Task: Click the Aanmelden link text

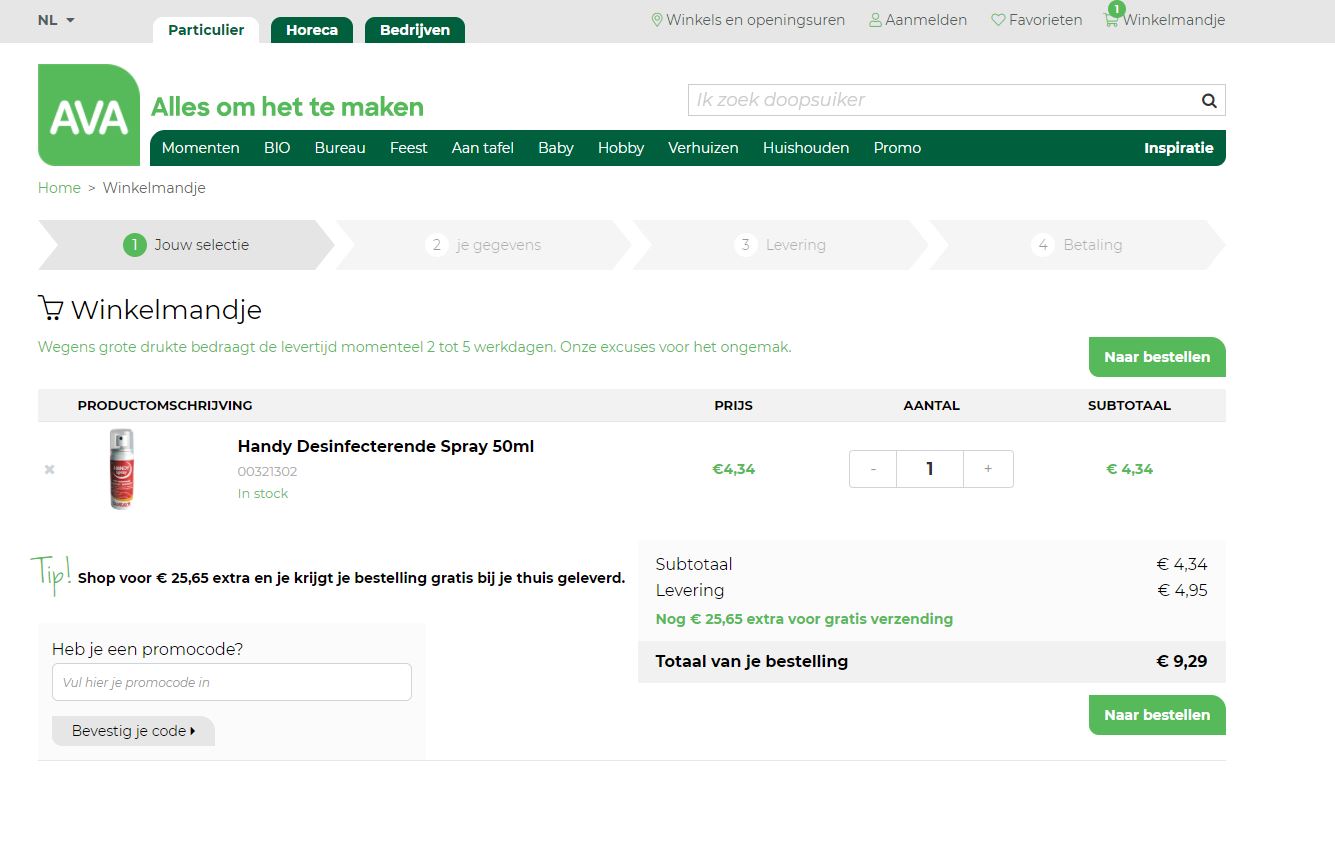Action: [x=926, y=20]
